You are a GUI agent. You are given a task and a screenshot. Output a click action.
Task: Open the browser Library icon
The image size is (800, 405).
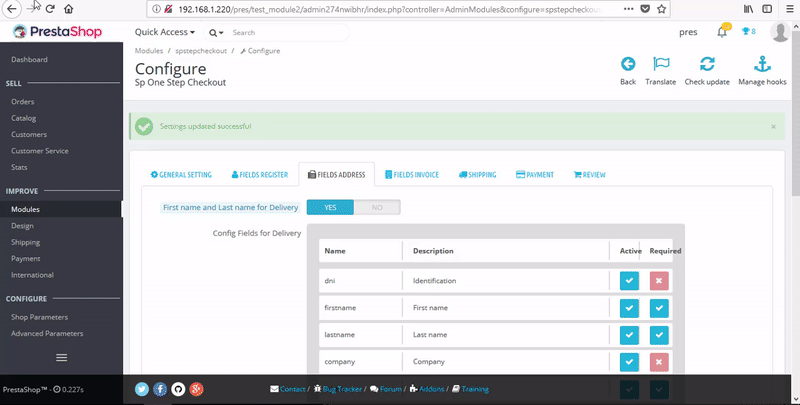point(748,9)
